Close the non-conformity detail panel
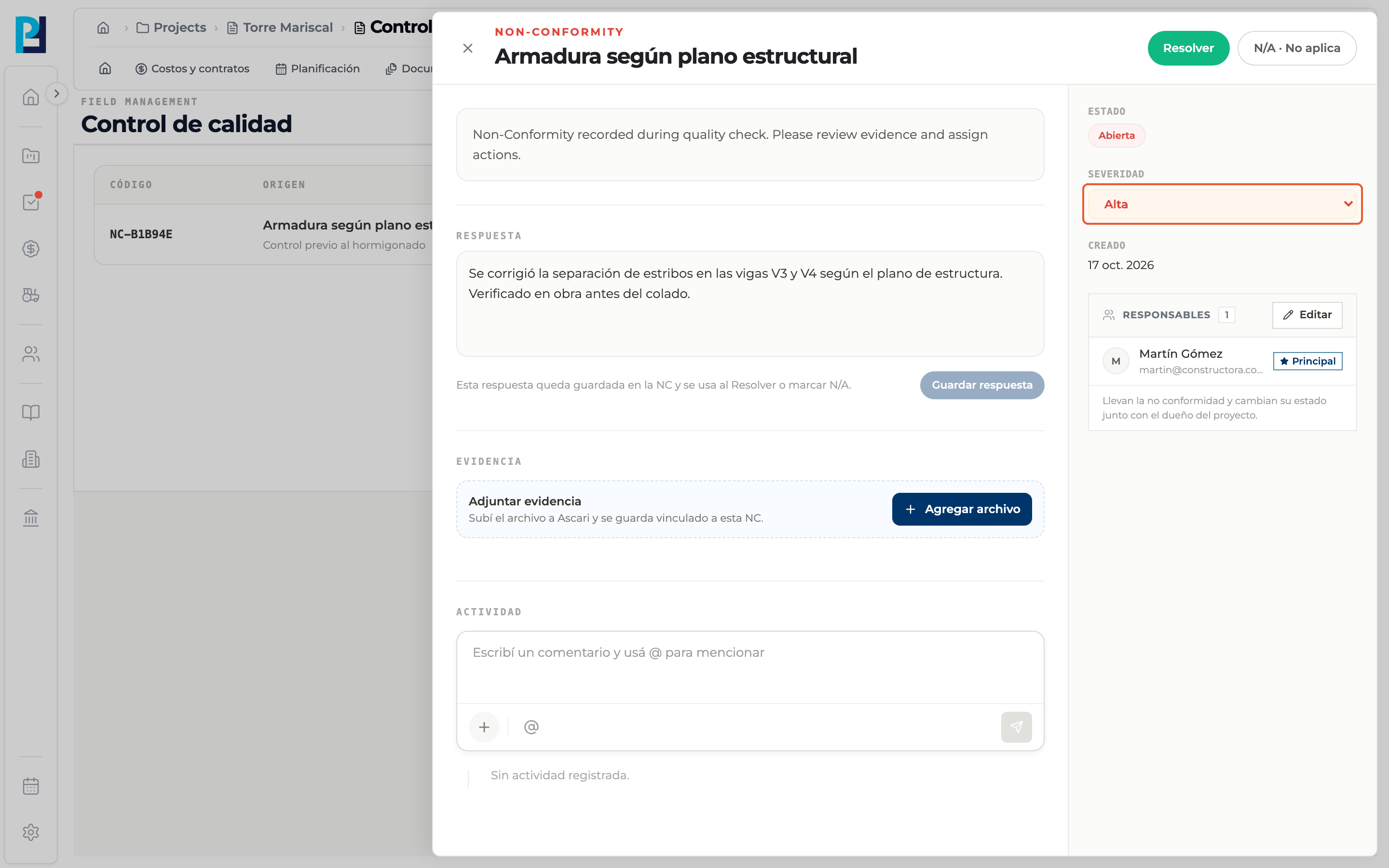Screen dimensions: 1389x868 468,48
